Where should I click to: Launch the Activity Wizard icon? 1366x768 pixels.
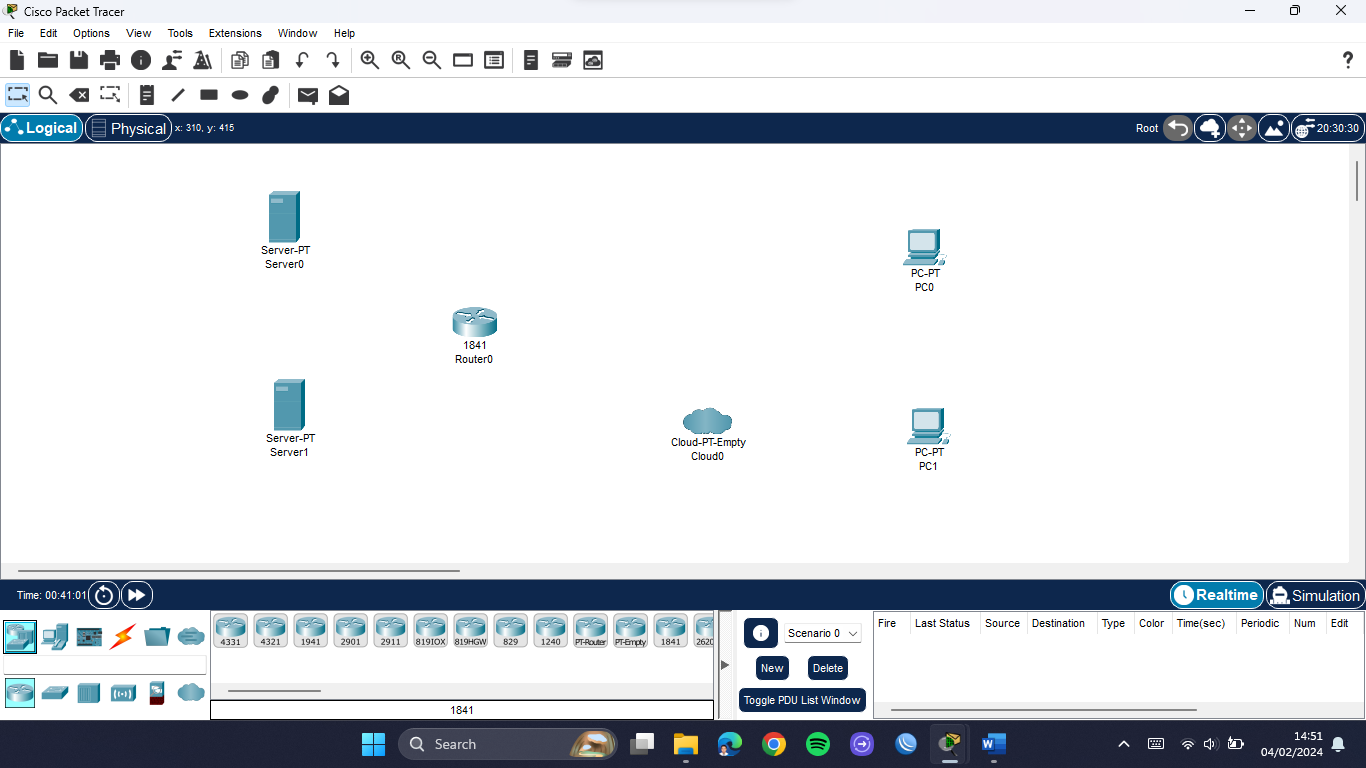pos(203,60)
